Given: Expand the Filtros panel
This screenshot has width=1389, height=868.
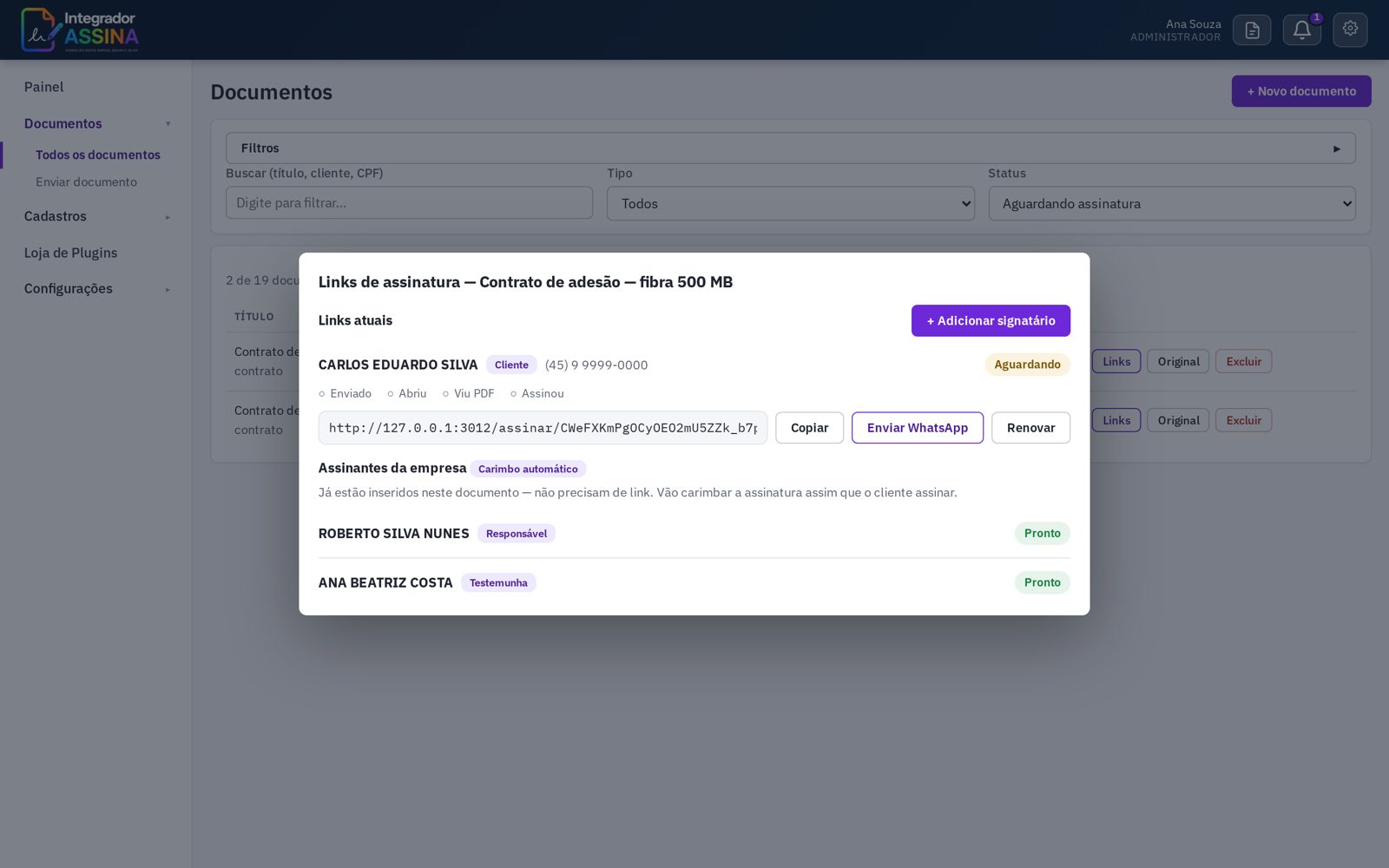Looking at the screenshot, I should click(x=790, y=148).
